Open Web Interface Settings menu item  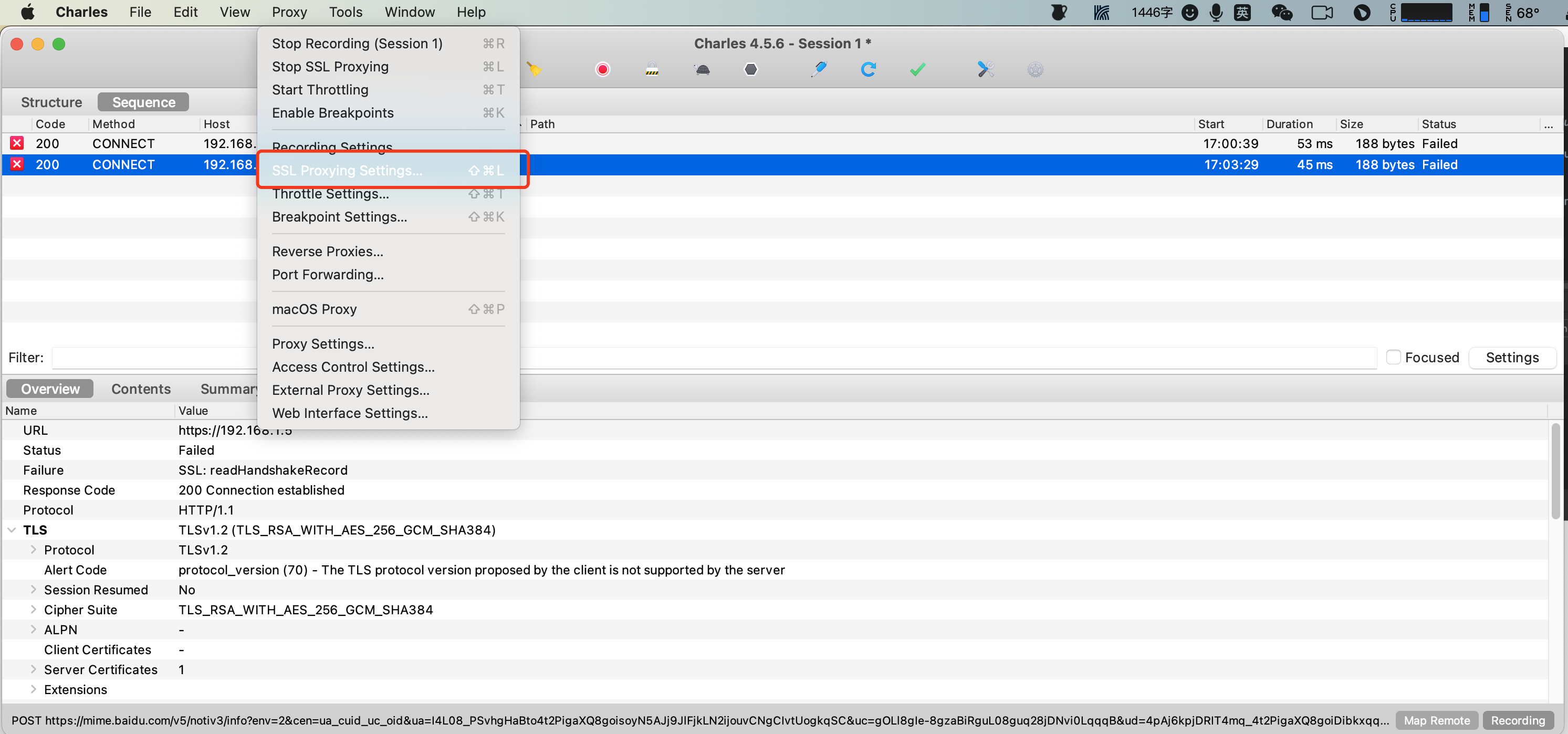[x=389, y=414]
